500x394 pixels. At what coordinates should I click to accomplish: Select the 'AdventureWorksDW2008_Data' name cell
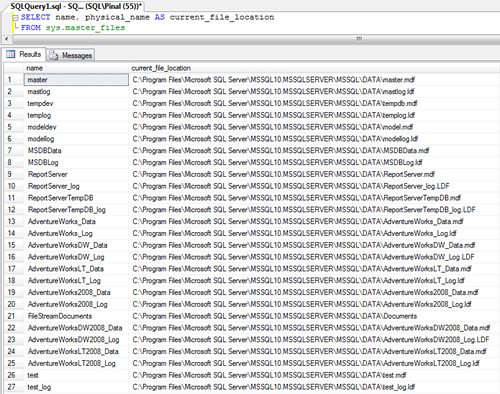point(76,328)
